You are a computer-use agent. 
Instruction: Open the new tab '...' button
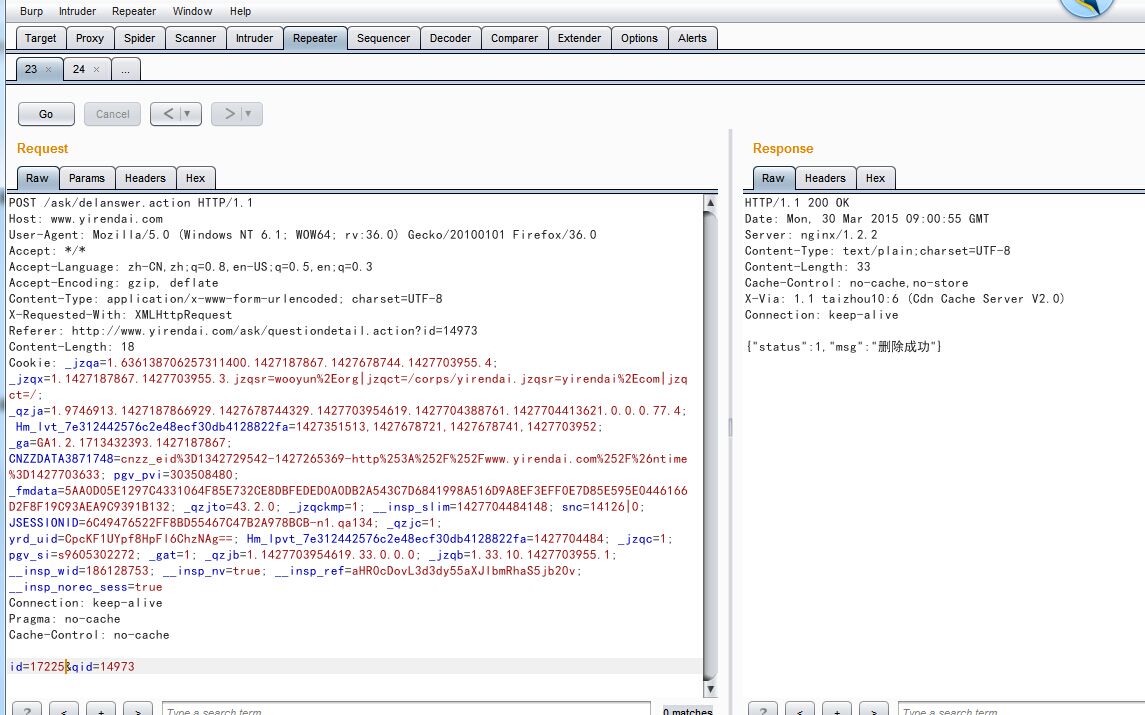(x=126, y=69)
